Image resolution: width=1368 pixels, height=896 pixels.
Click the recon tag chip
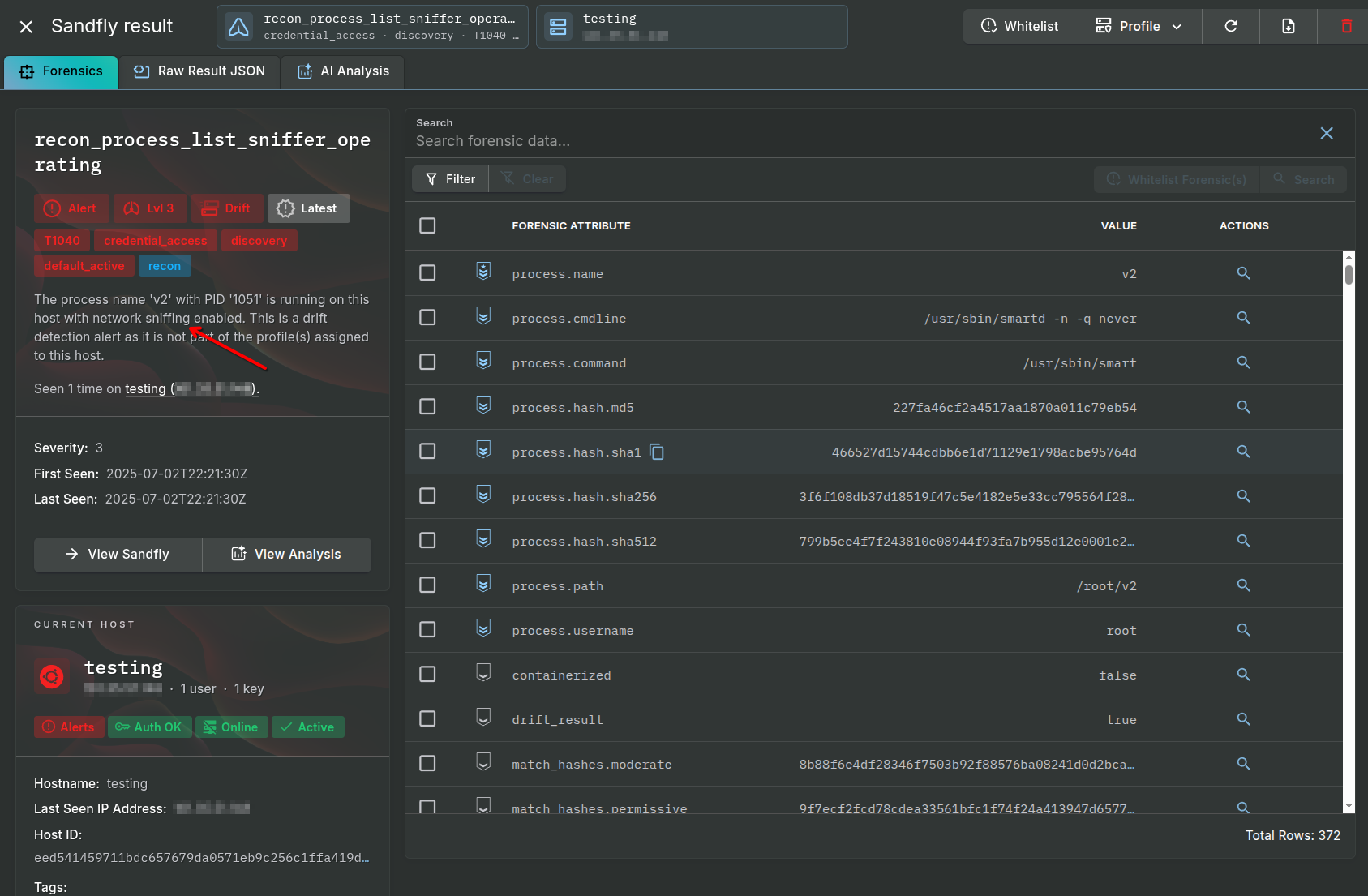pos(165,266)
